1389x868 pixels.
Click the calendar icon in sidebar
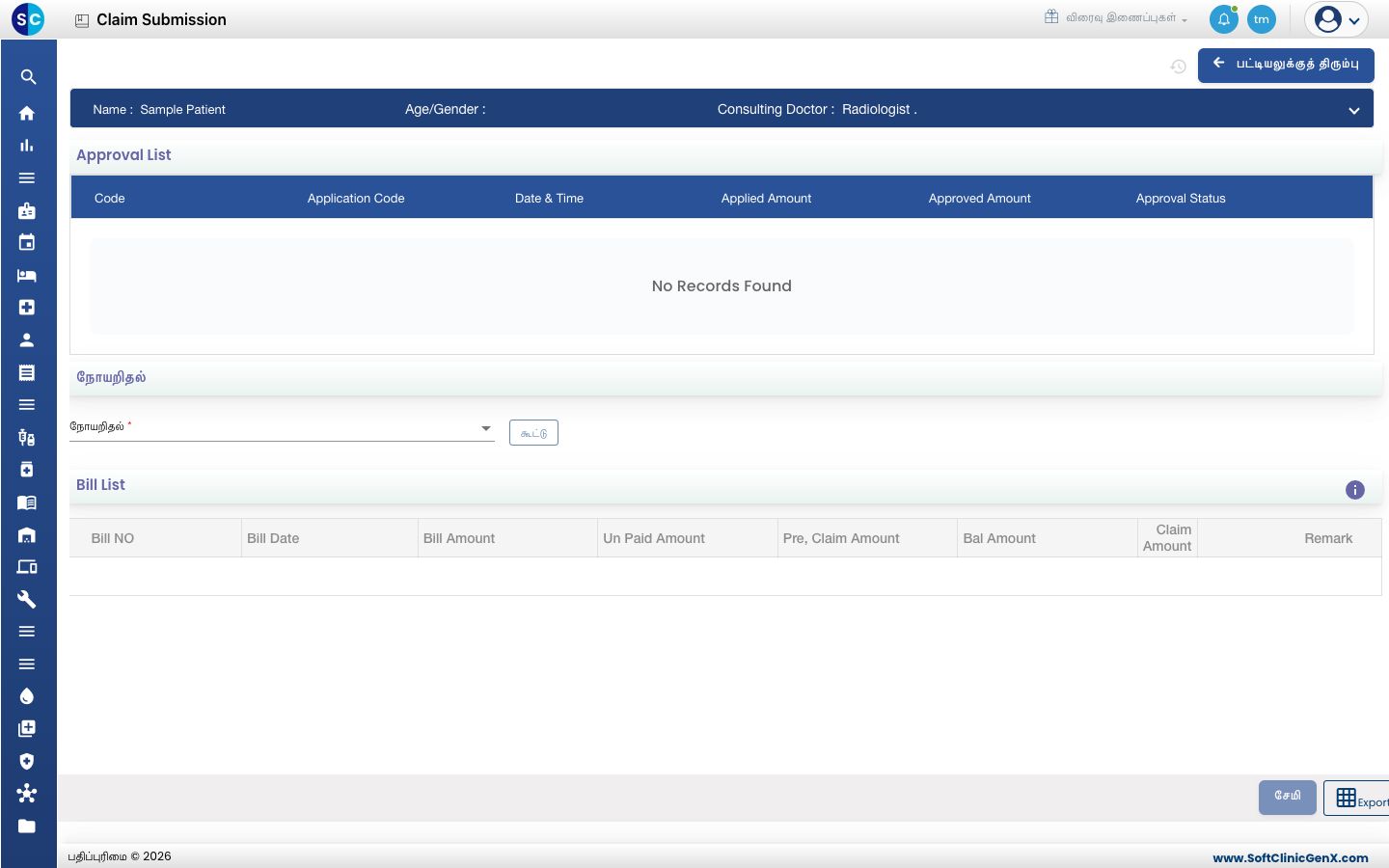click(27, 242)
